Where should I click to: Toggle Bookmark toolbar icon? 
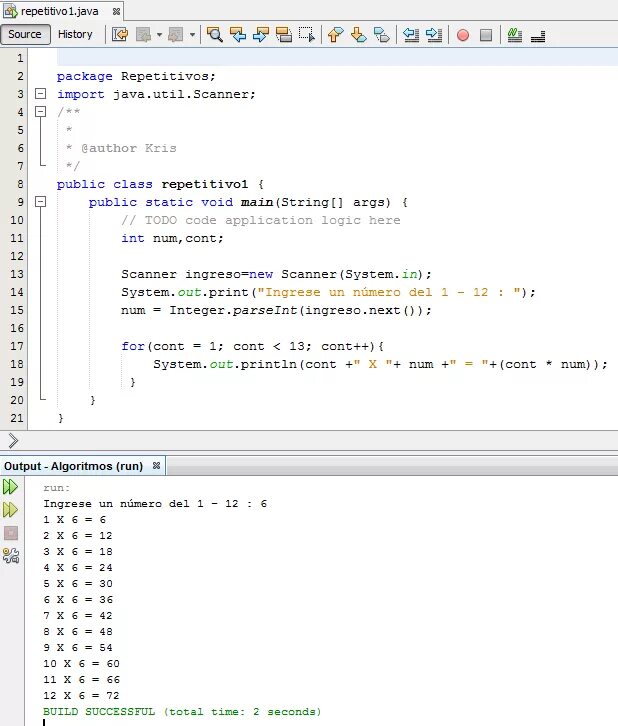tap(381, 35)
